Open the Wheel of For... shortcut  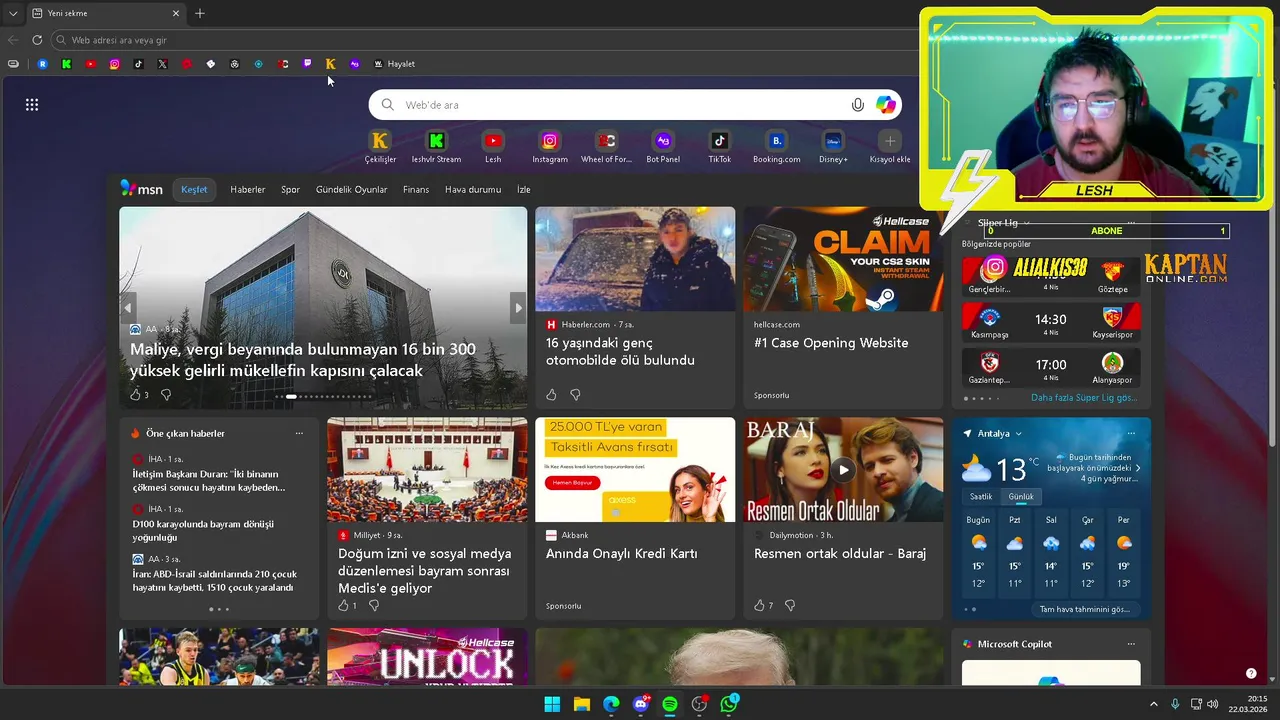[606, 146]
